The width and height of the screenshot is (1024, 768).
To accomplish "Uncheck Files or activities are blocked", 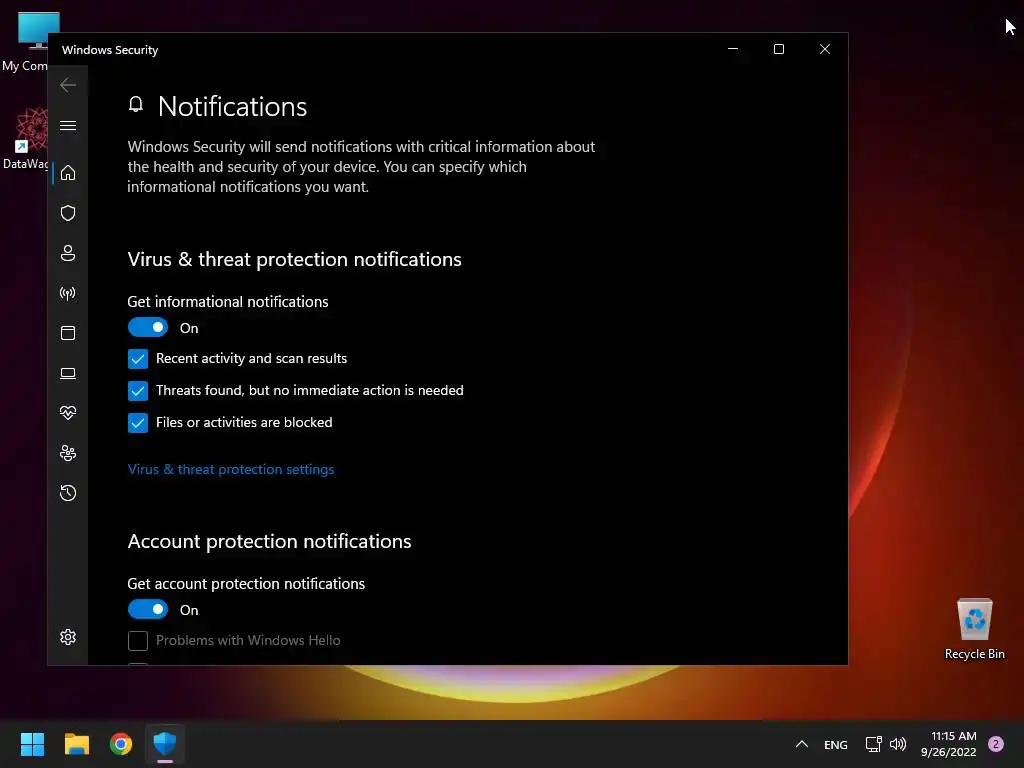I will coord(138,423).
